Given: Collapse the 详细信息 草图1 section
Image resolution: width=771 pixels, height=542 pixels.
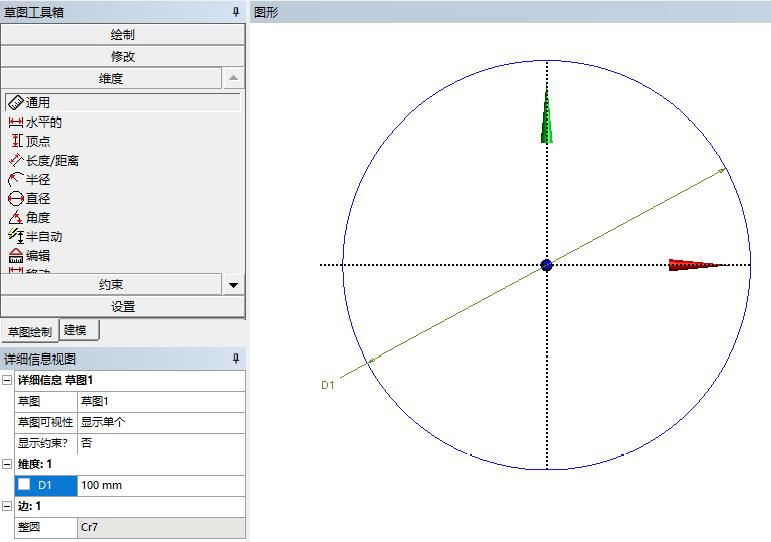Looking at the screenshot, I should (8, 380).
